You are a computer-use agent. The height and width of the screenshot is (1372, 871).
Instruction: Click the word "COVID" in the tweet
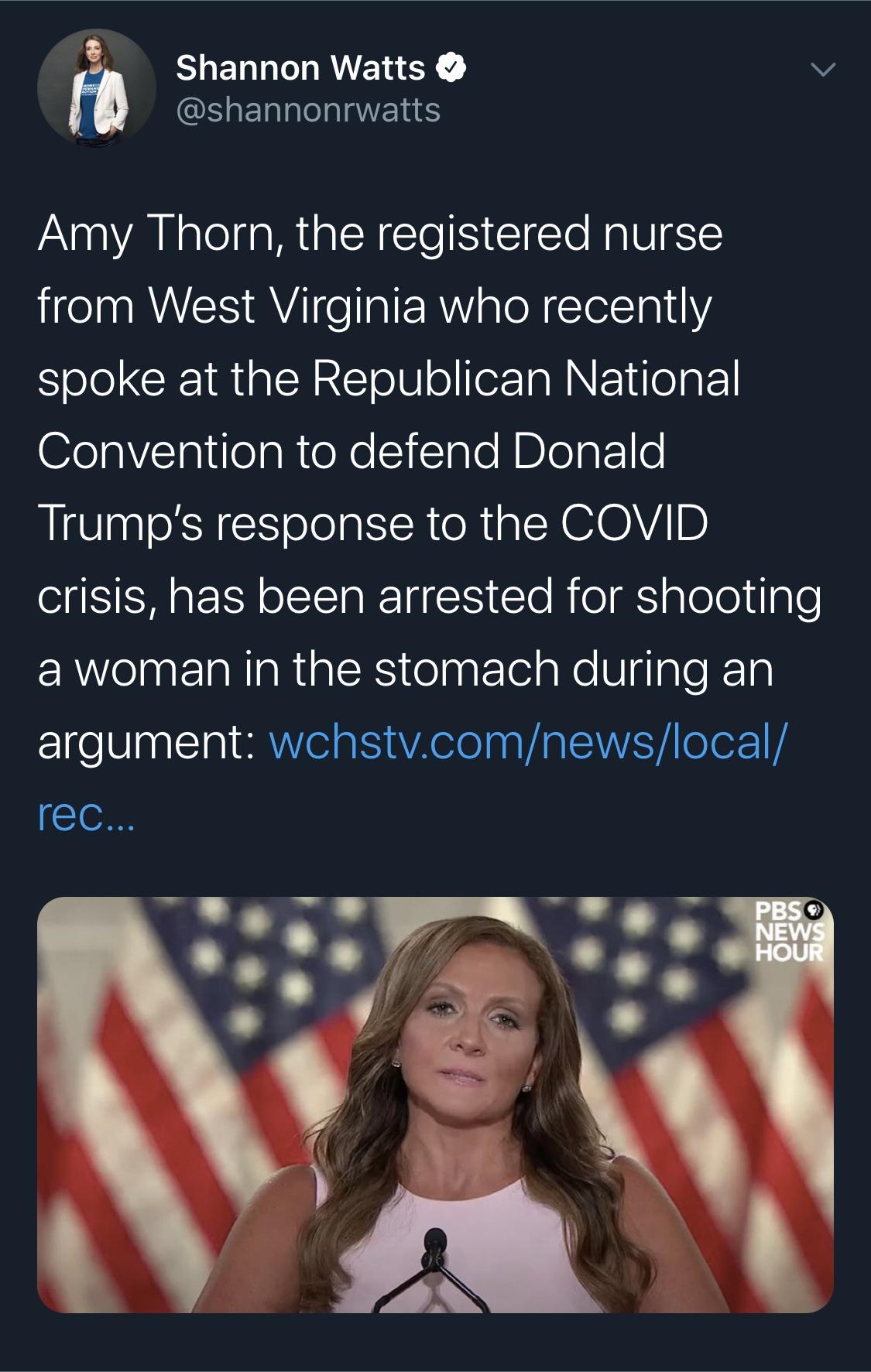pyautogui.click(x=634, y=525)
